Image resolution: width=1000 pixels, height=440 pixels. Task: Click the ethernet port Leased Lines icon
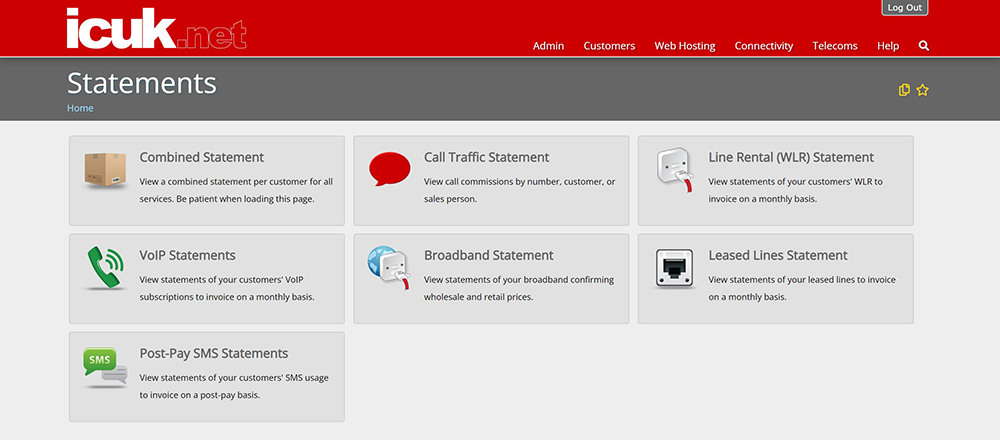674,268
